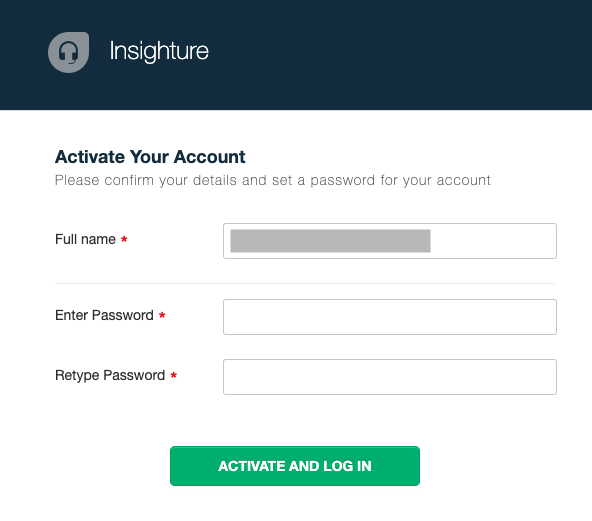Click the Insighture brand name text
Viewport: 592px width, 521px height.
click(159, 51)
